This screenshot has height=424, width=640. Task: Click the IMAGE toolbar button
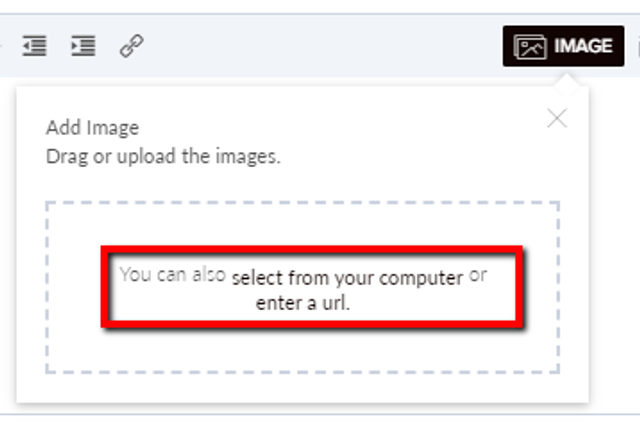[x=563, y=46]
